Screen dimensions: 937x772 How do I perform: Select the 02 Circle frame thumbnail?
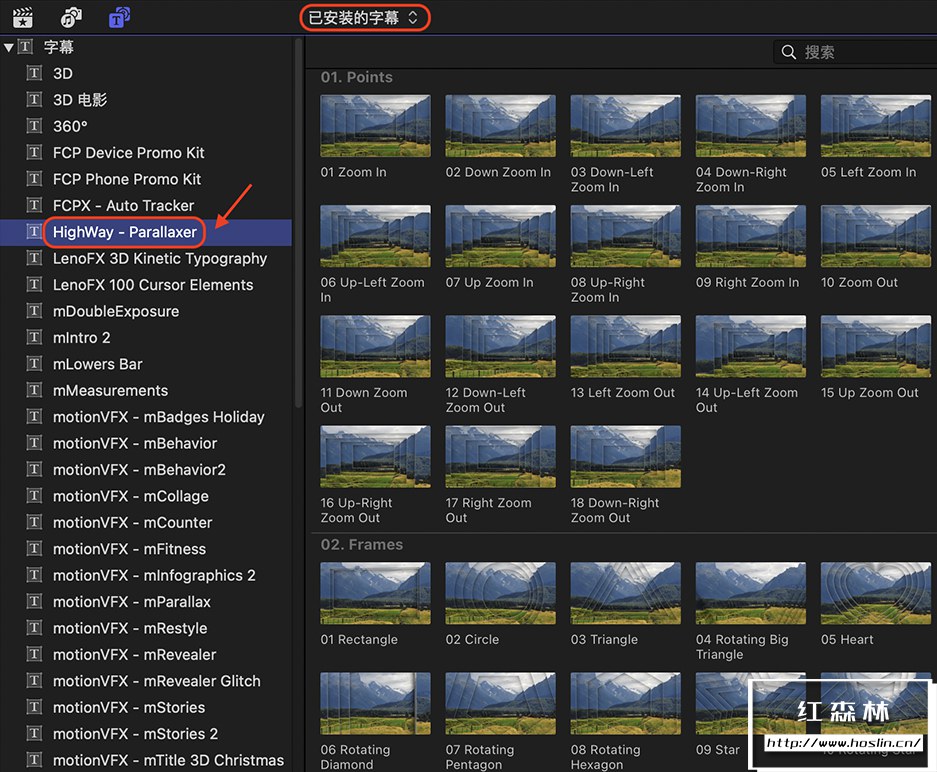coord(500,593)
